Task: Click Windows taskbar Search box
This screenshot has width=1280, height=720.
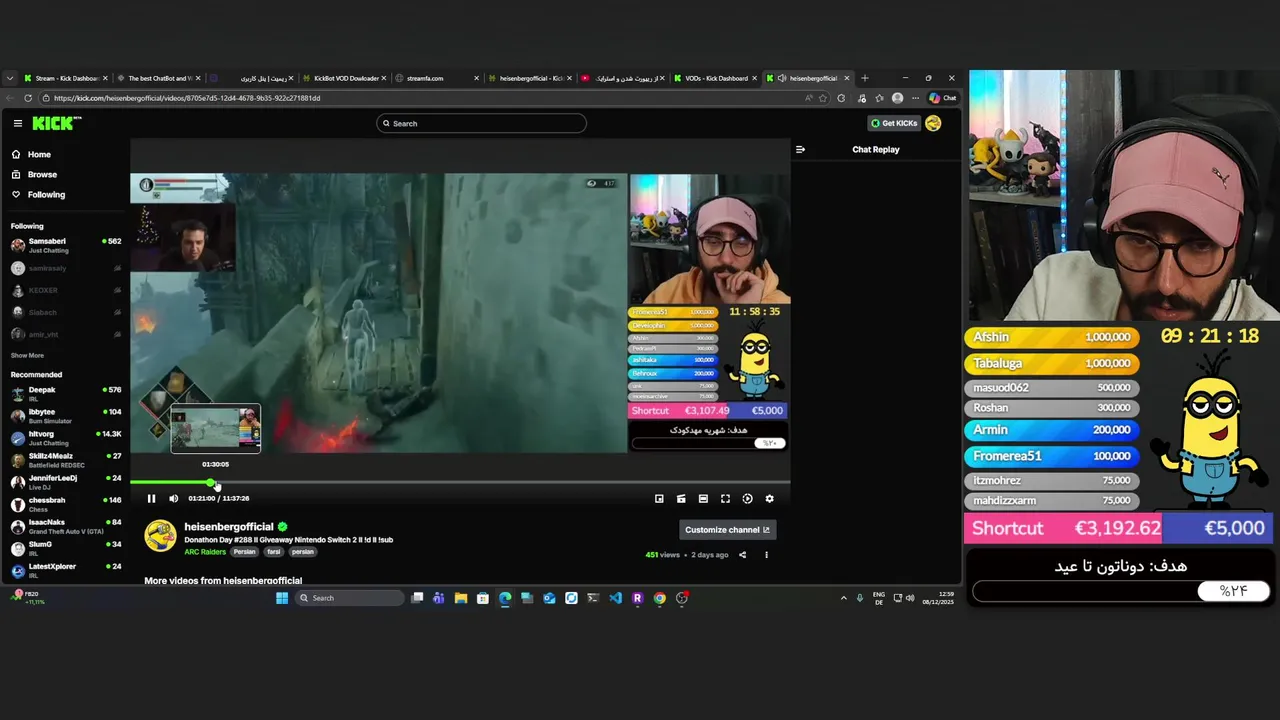Action: pos(350,598)
